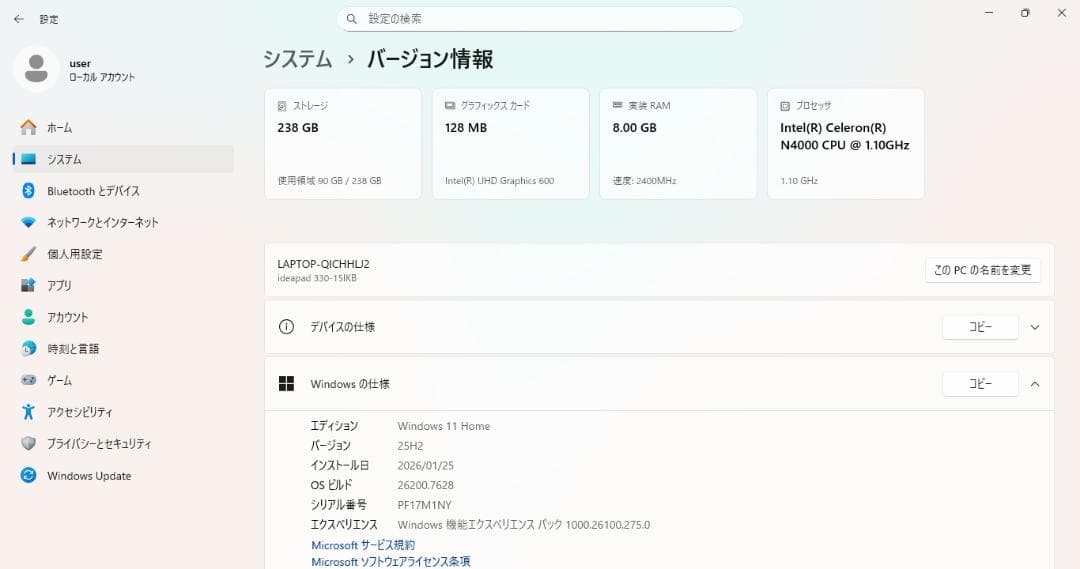
Task: Copy the Windows の仕様 details
Action: [980, 384]
